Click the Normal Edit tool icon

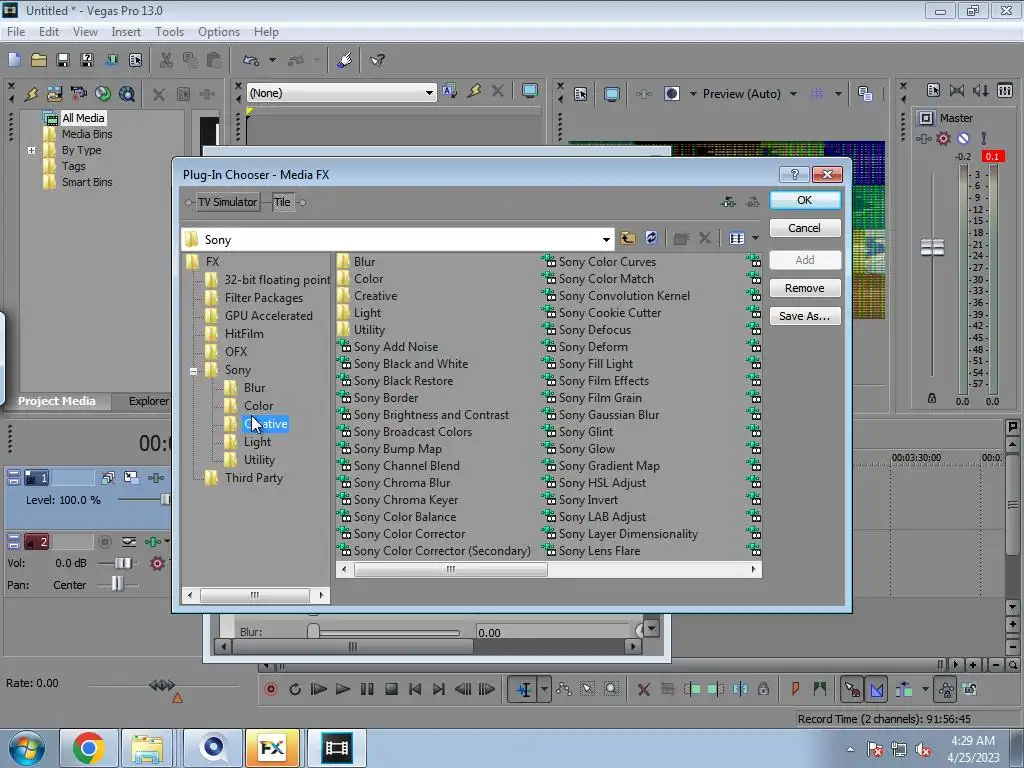click(523, 689)
